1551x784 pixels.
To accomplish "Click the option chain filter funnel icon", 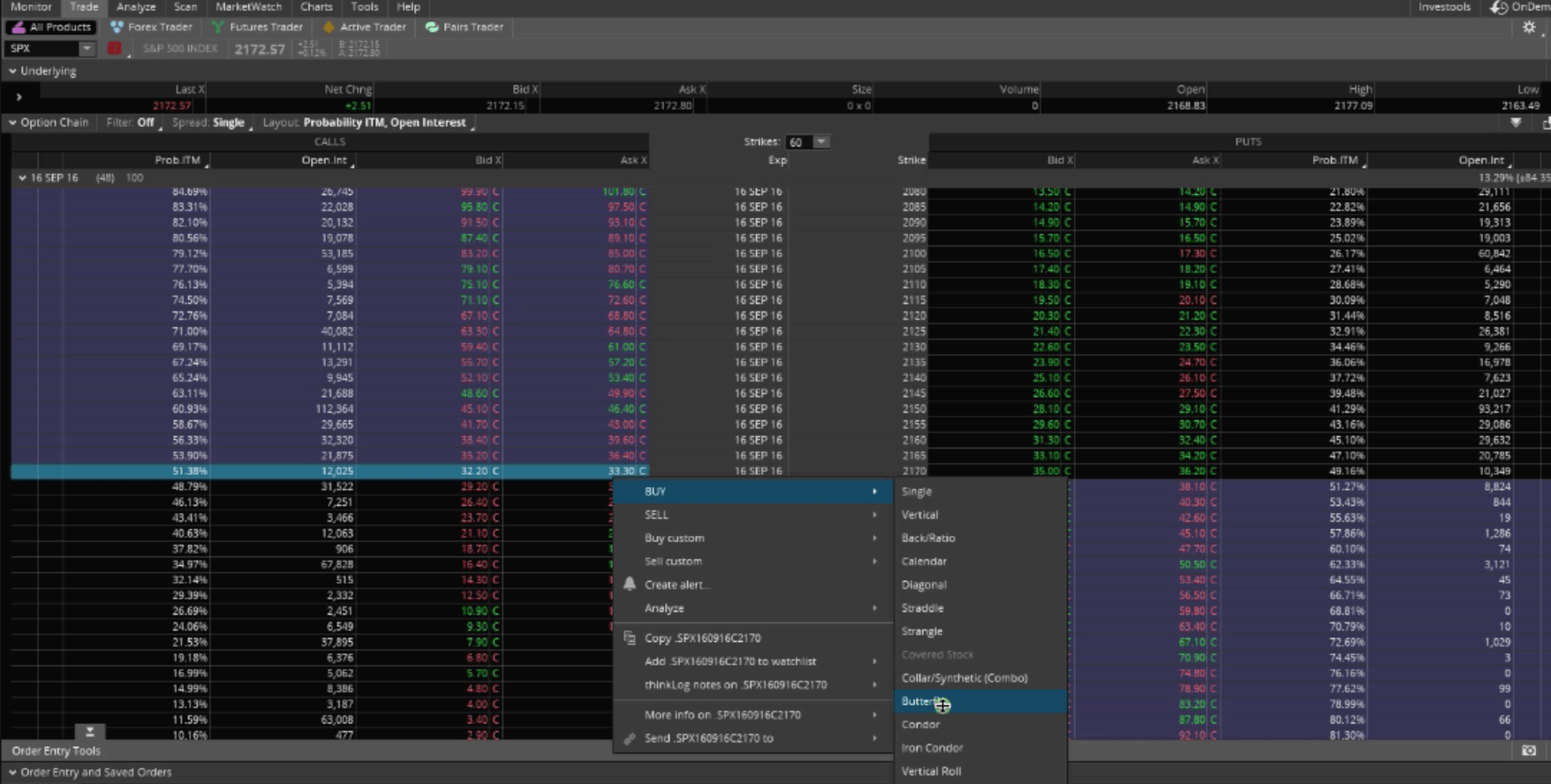I will (x=1516, y=123).
